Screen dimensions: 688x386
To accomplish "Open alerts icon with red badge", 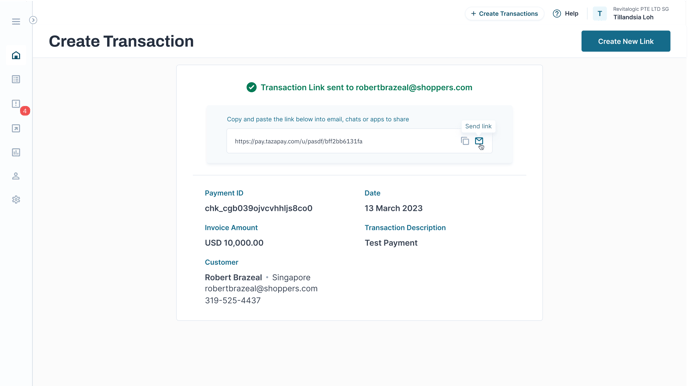I will point(16,104).
